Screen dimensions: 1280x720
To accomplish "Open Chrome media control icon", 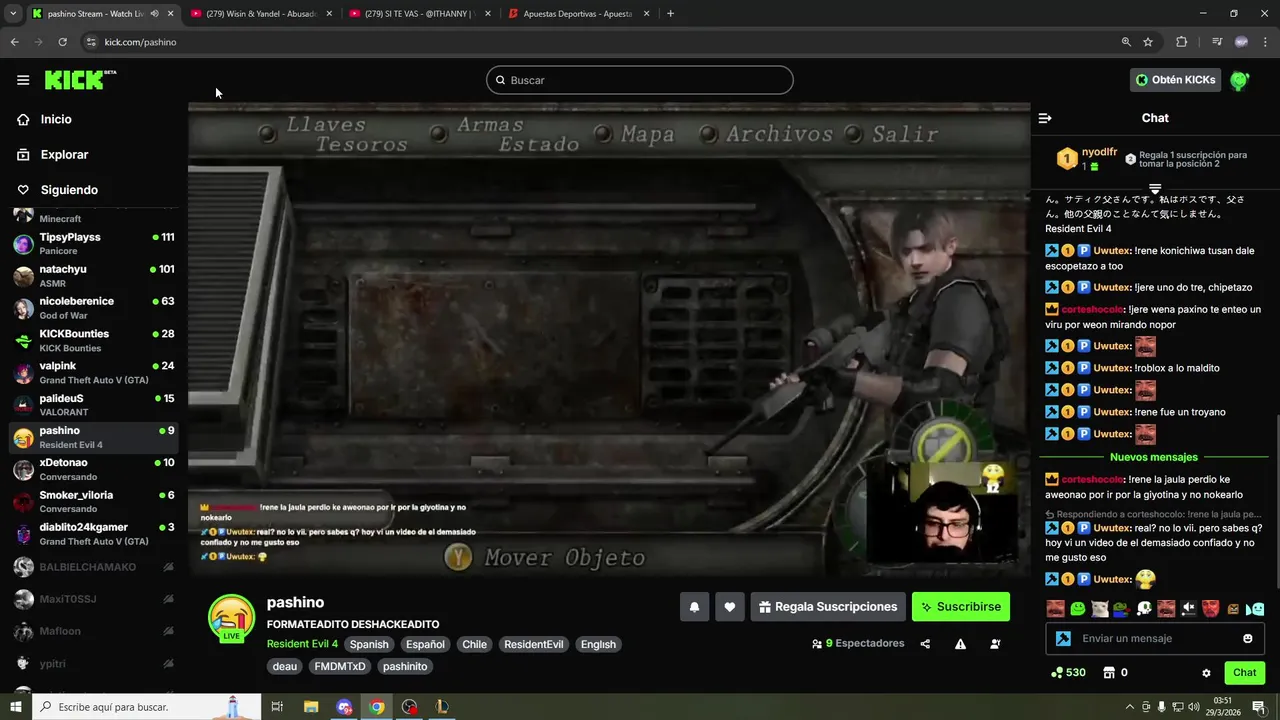I will click(x=1217, y=42).
